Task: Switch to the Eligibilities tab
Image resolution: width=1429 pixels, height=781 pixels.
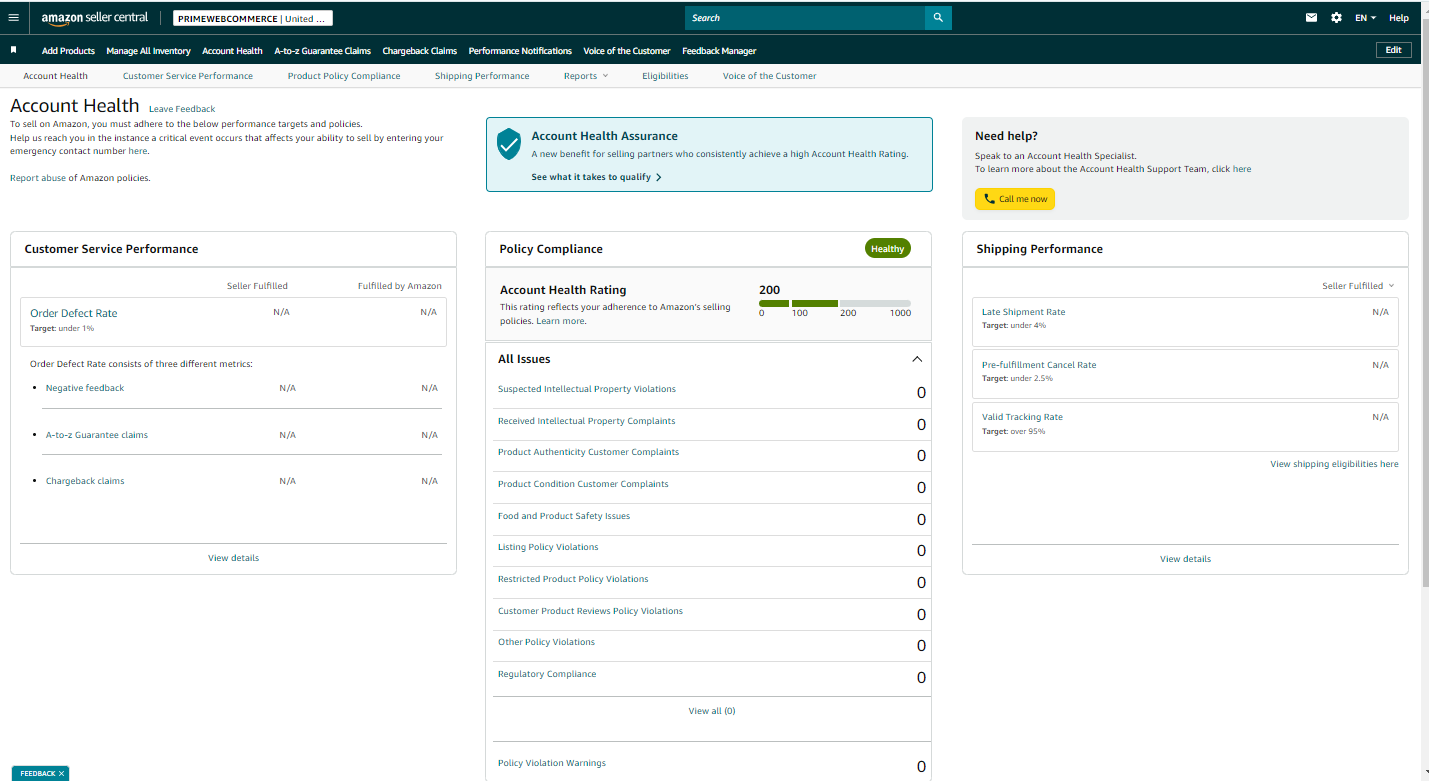Action: pyautogui.click(x=665, y=76)
